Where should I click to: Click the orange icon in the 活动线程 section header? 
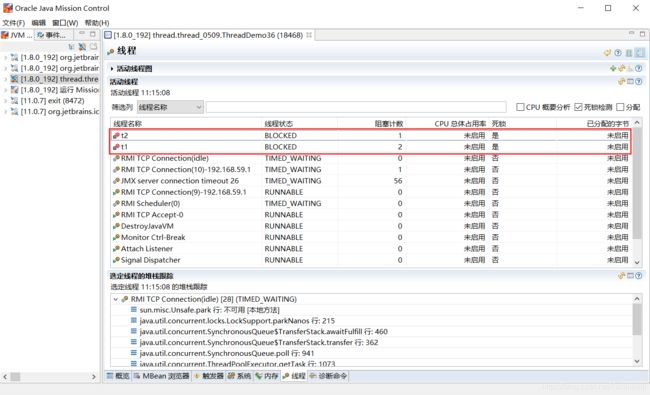point(621,82)
